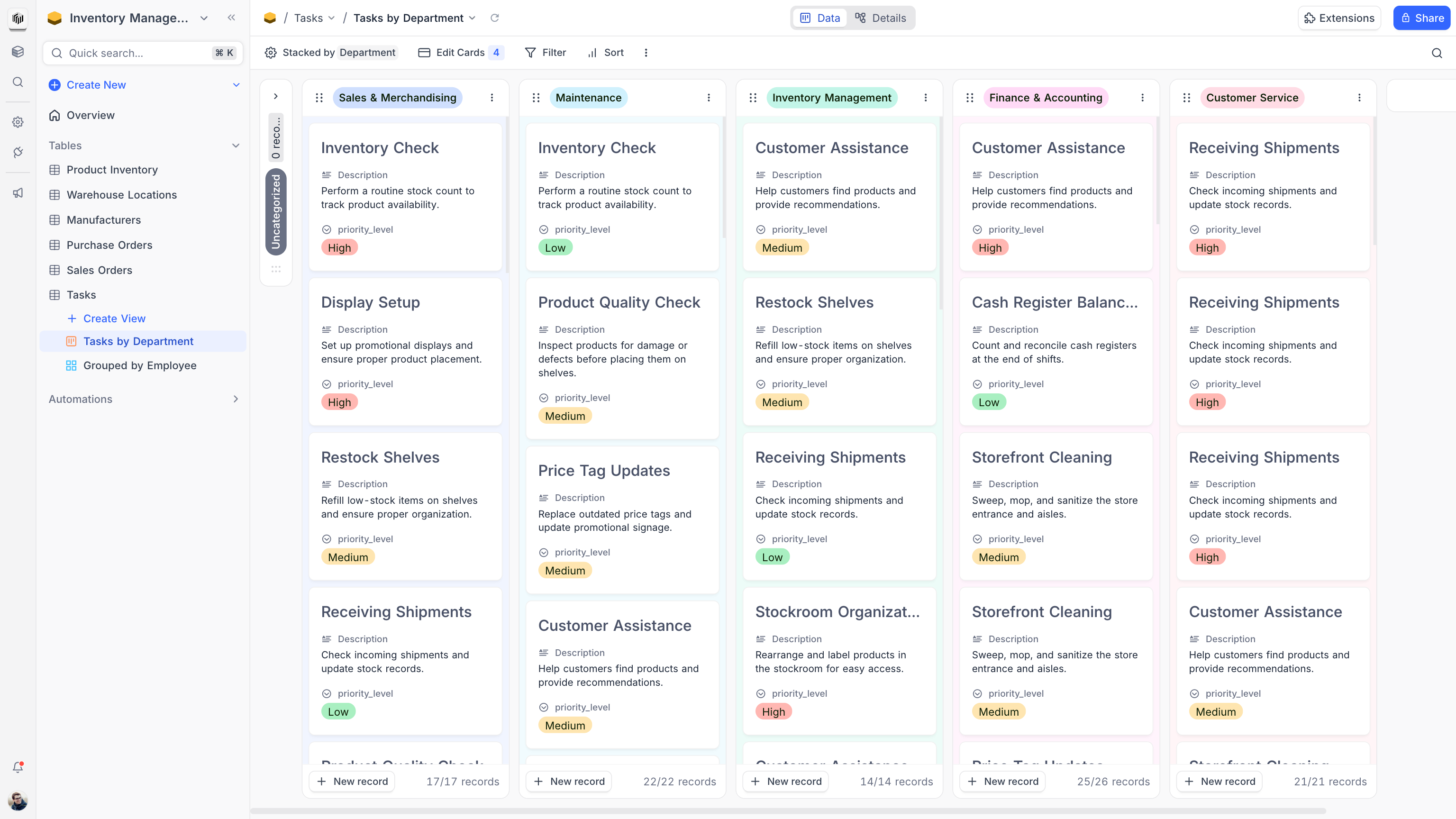Click the refresh icon next to Tasks by Department

tap(494, 18)
